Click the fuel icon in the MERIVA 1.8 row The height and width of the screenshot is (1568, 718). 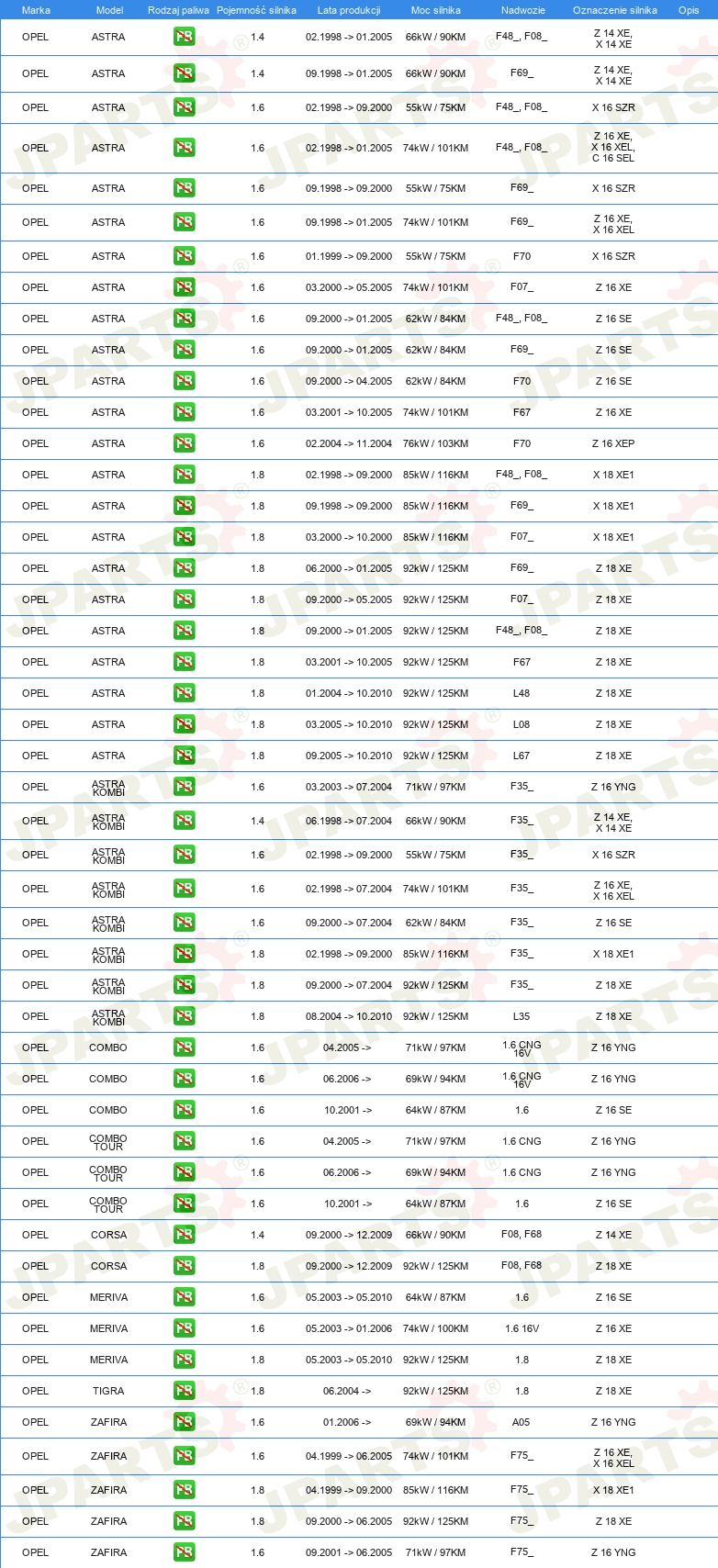[184, 1360]
